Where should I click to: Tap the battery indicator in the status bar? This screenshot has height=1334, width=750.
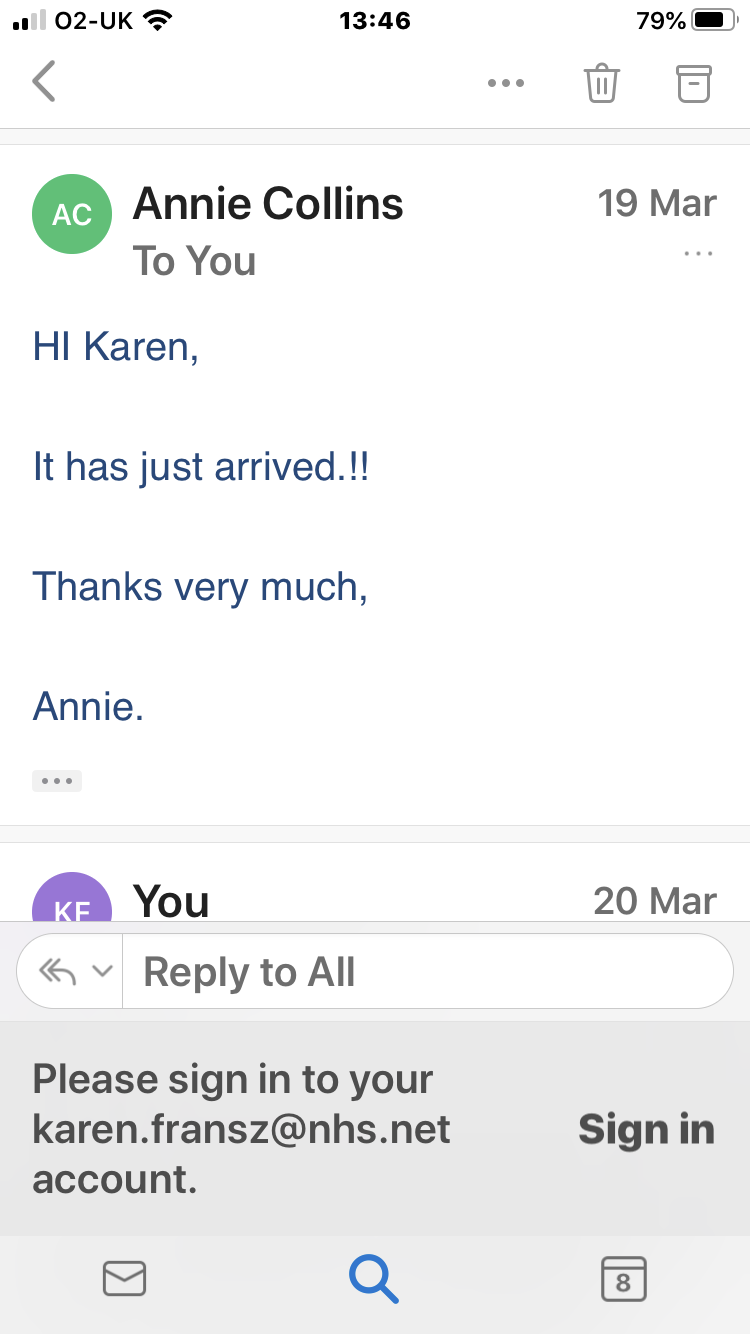[x=713, y=20]
